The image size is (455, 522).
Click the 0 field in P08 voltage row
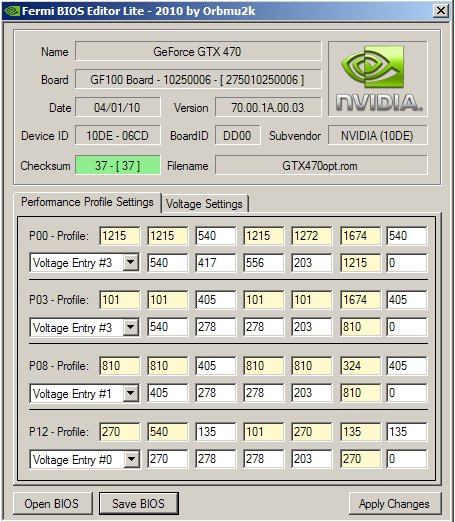407,393
